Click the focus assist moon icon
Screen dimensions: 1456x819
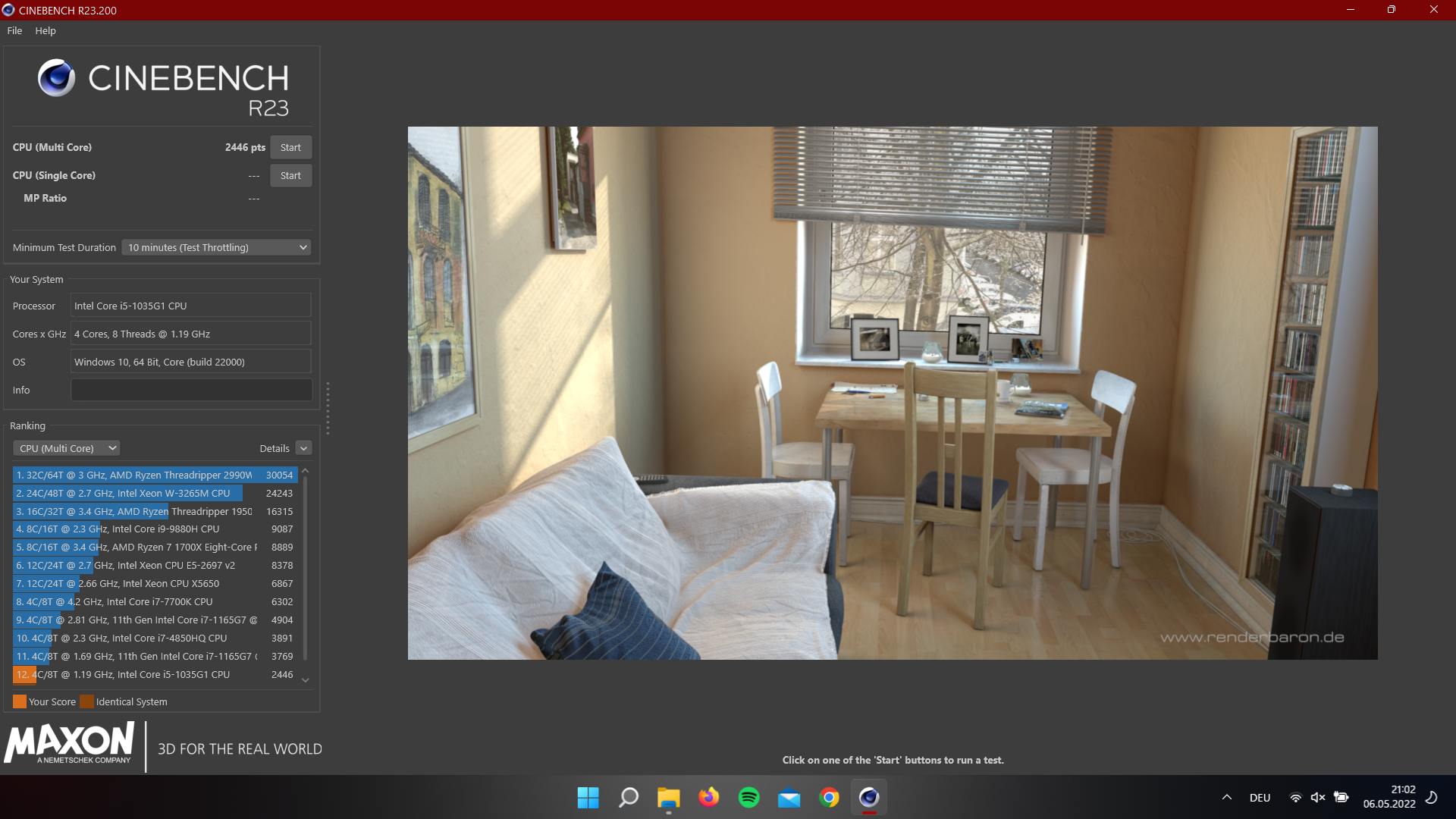pos(1432,797)
